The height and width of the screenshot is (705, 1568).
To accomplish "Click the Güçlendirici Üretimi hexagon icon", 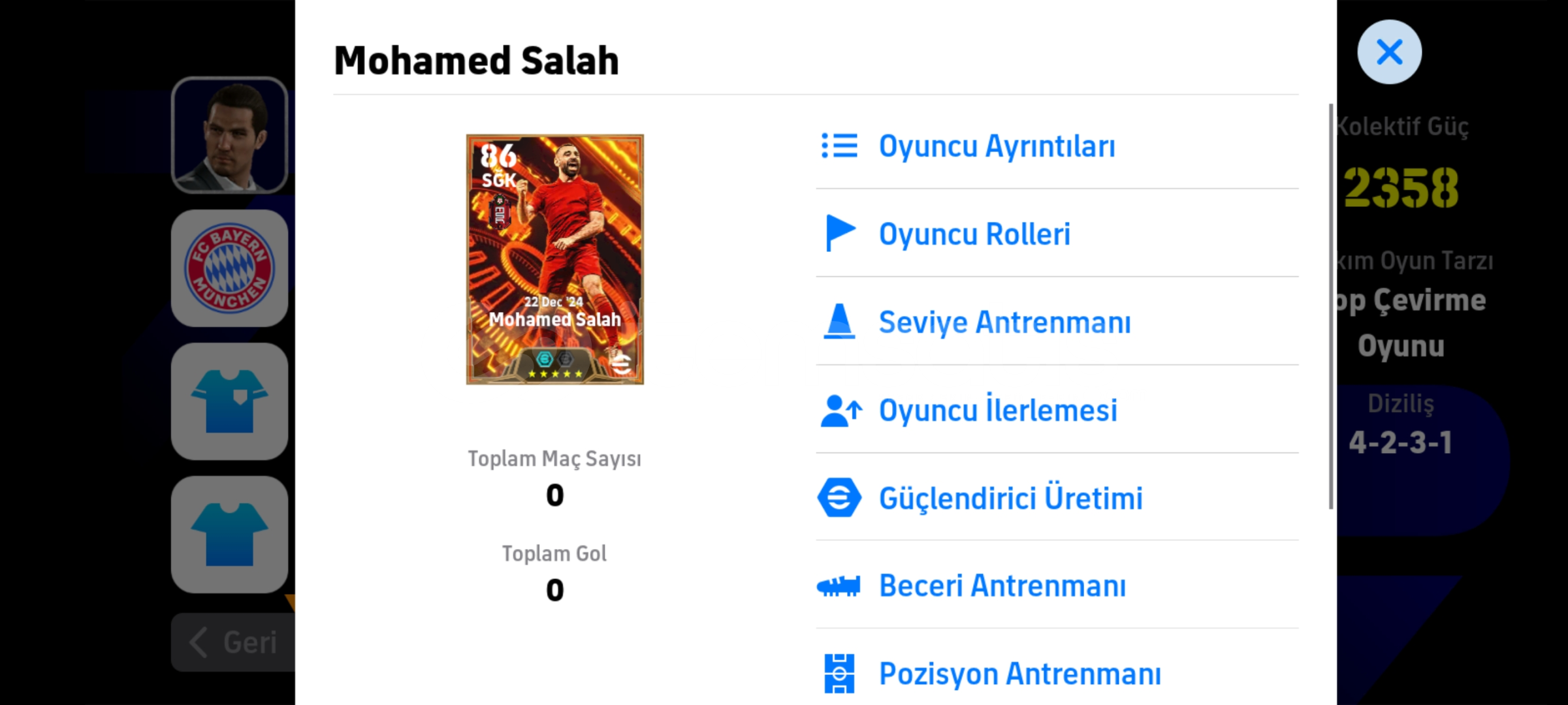I will point(839,497).
